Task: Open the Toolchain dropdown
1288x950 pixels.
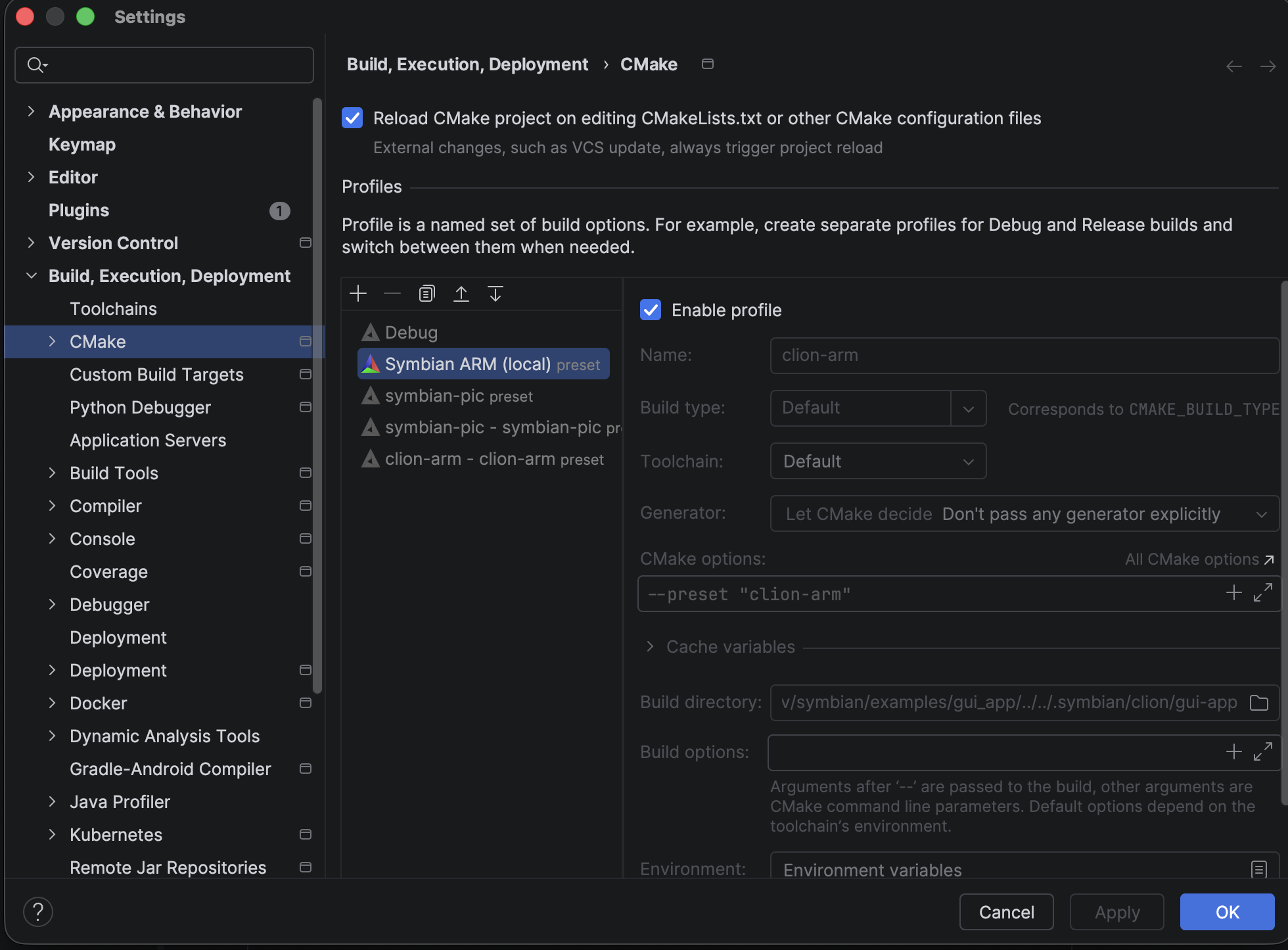Action: 878,461
